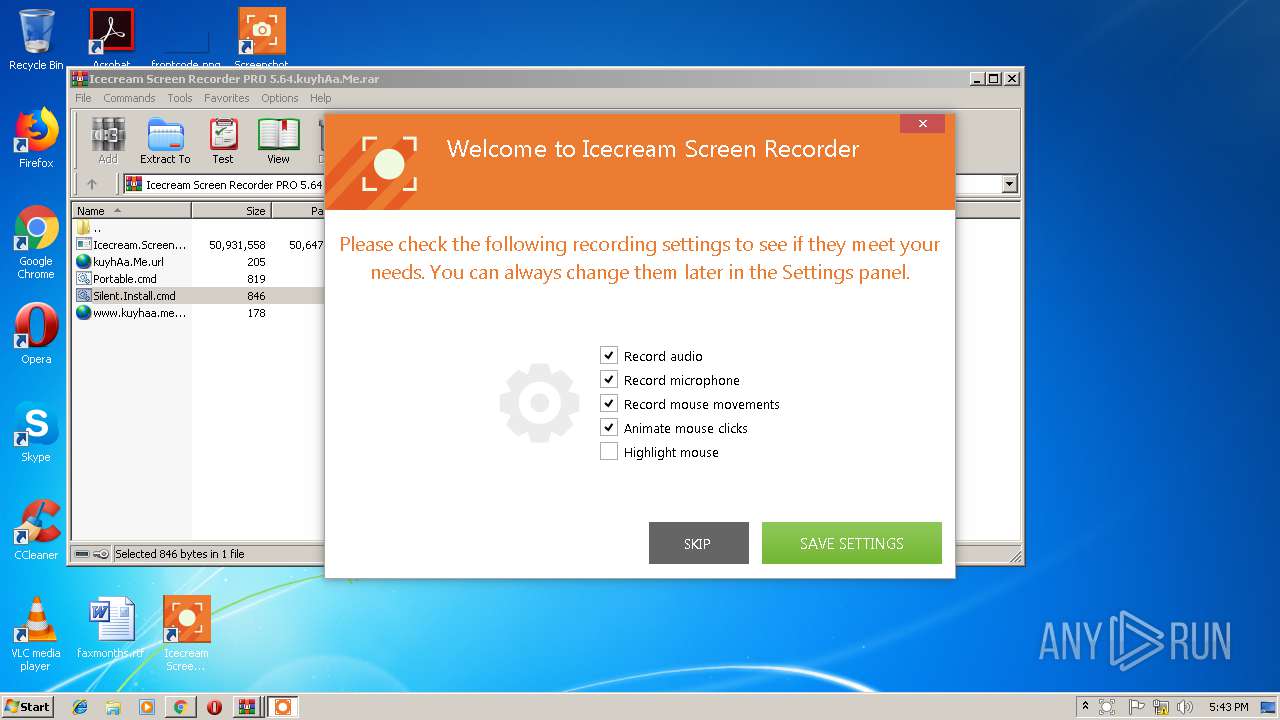Click the SKIP button
Image resolution: width=1280 pixels, height=720 pixels.
[x=698, y=543]
